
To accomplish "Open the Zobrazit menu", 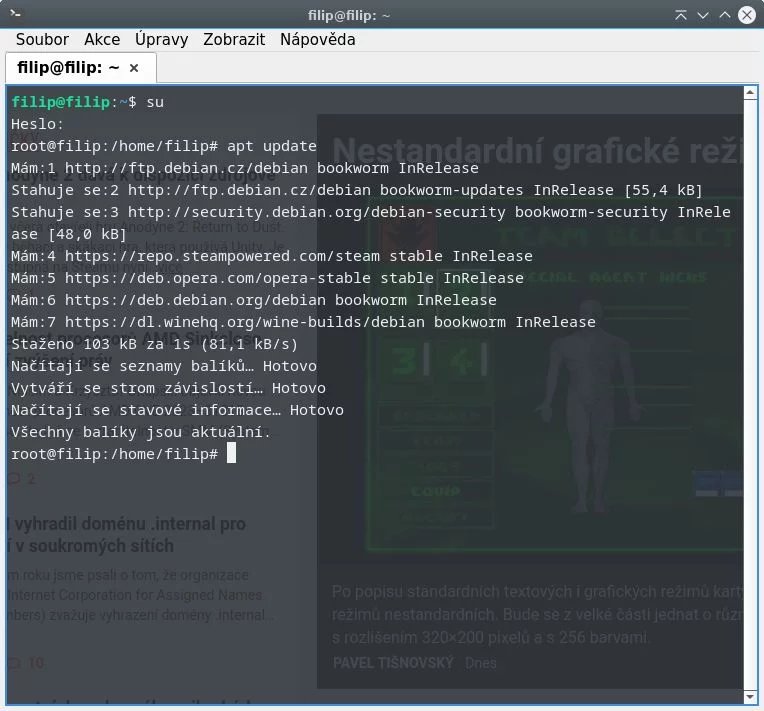I will [x=234, y=39].
